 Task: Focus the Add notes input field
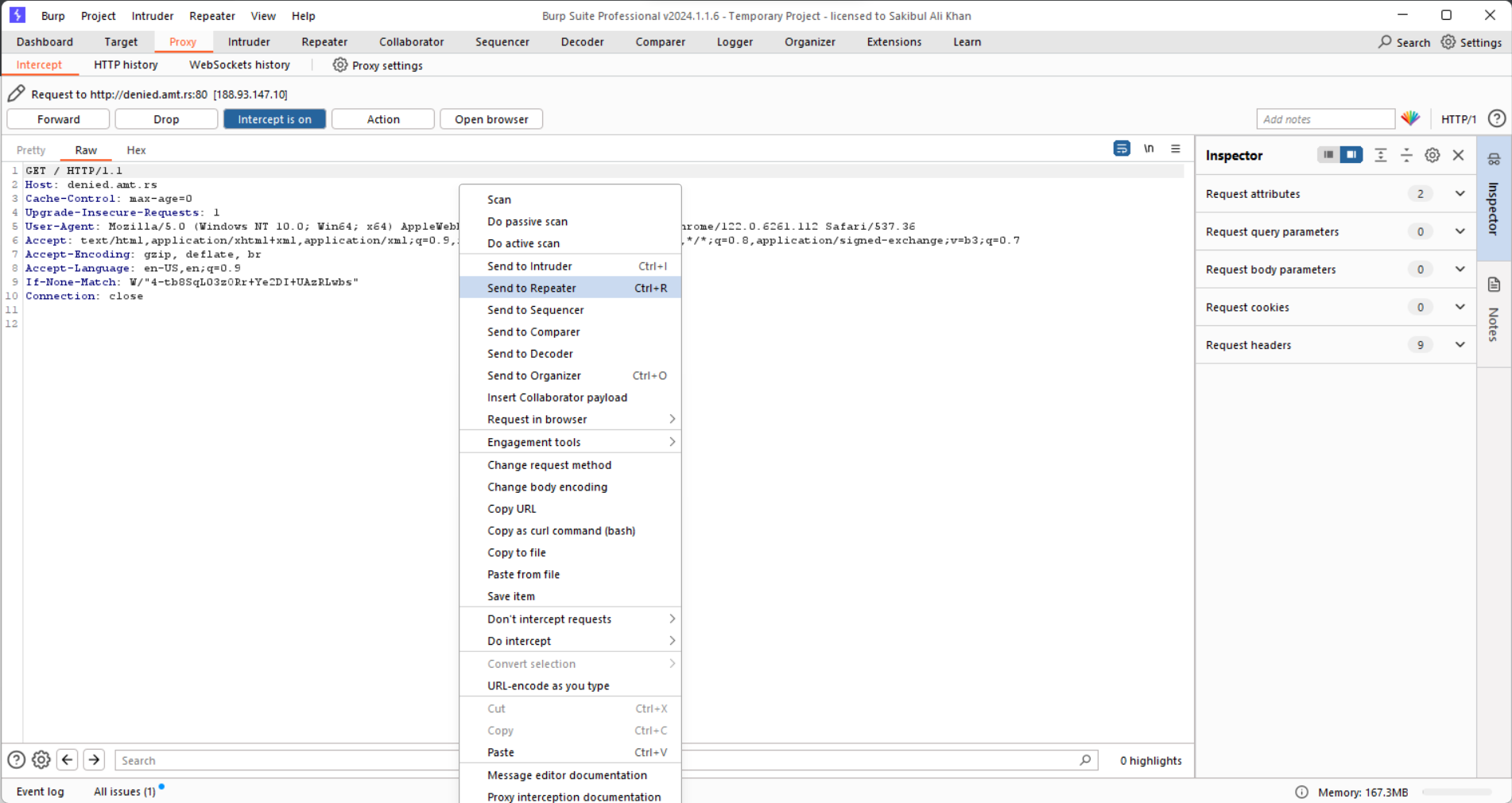coord(1325,119)
